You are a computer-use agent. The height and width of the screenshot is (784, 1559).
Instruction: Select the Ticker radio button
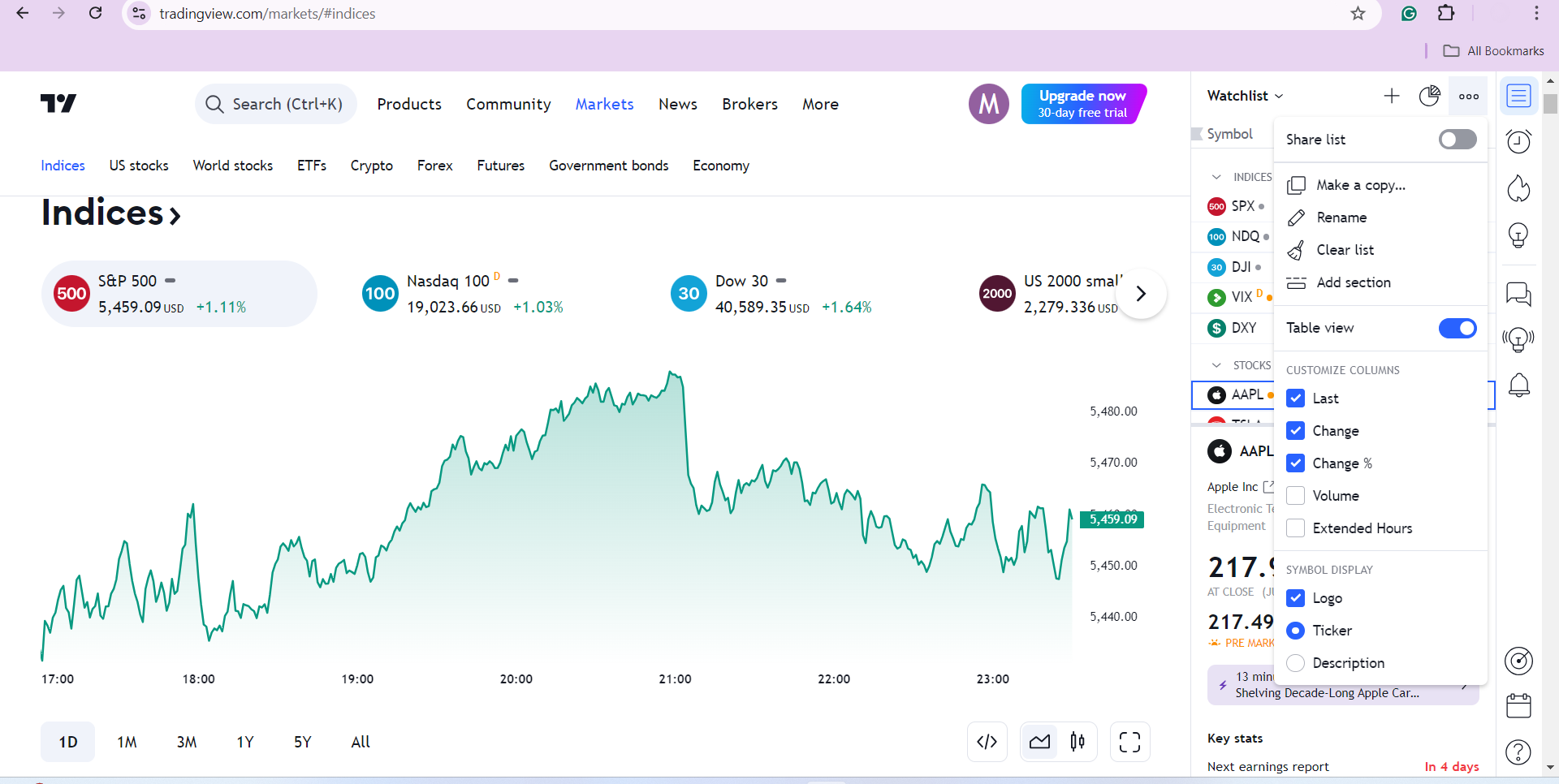pos(1296,631)
